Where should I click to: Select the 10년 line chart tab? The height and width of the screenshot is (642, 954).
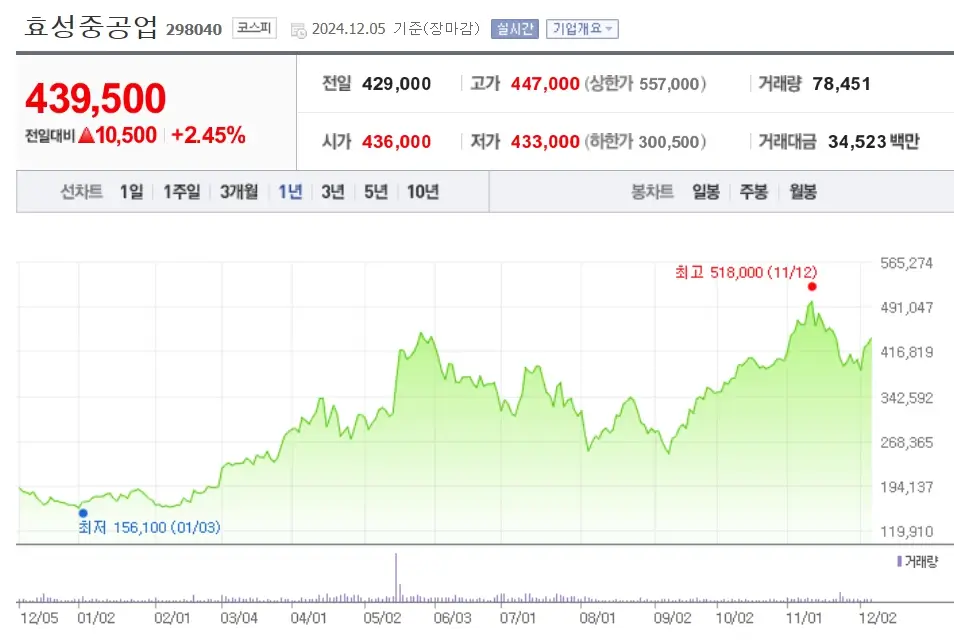click(423, 192)
